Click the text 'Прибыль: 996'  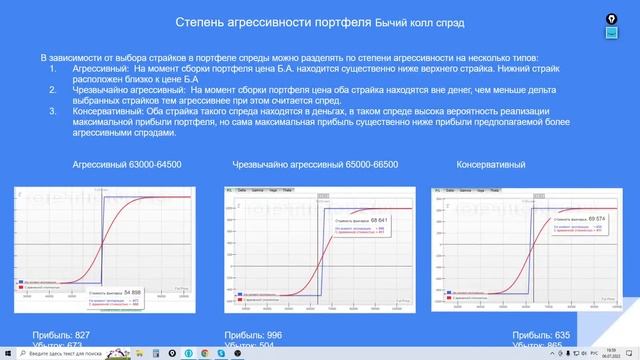[x=253, y=335]
